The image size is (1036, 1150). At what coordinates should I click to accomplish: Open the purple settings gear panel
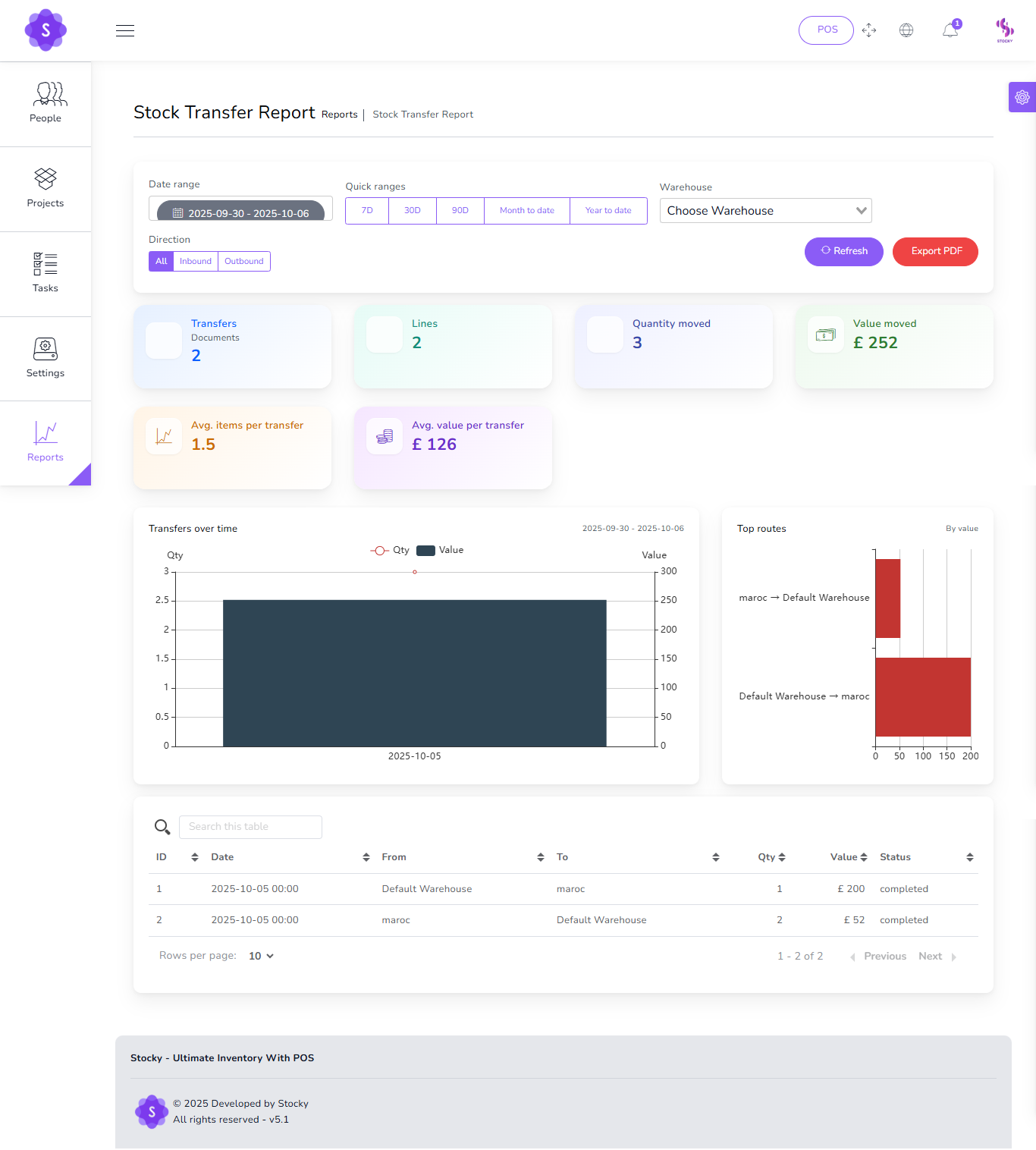pos(1022,97)
